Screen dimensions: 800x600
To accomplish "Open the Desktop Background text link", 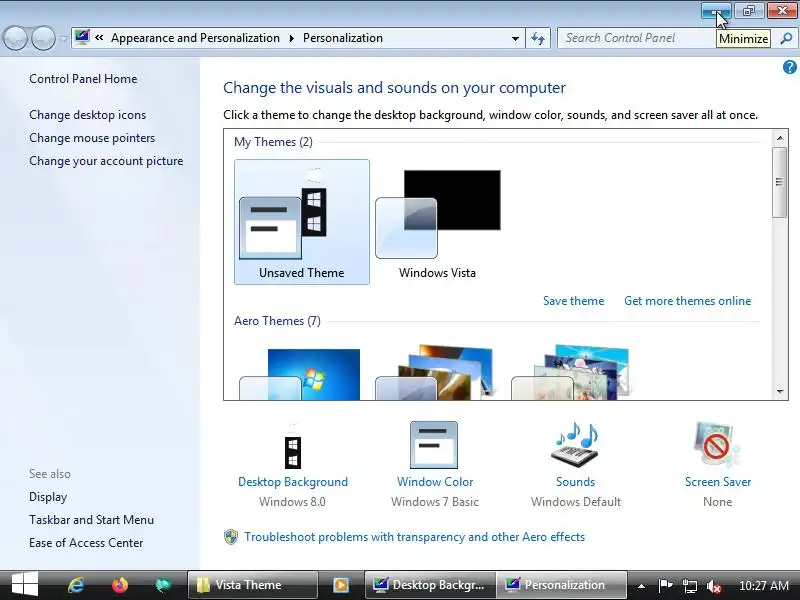I will pos(293,482).
